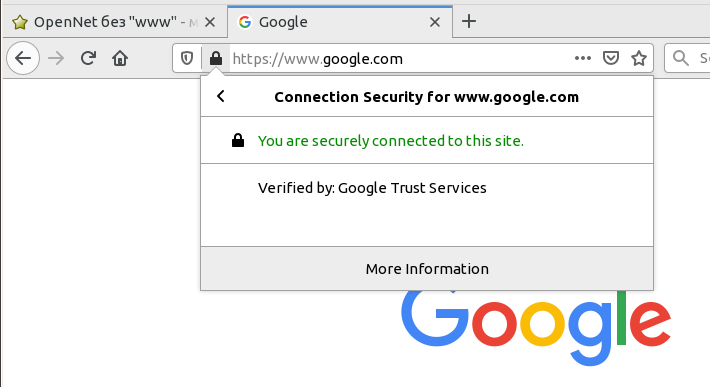Click the forward navigation arrow

56,58
